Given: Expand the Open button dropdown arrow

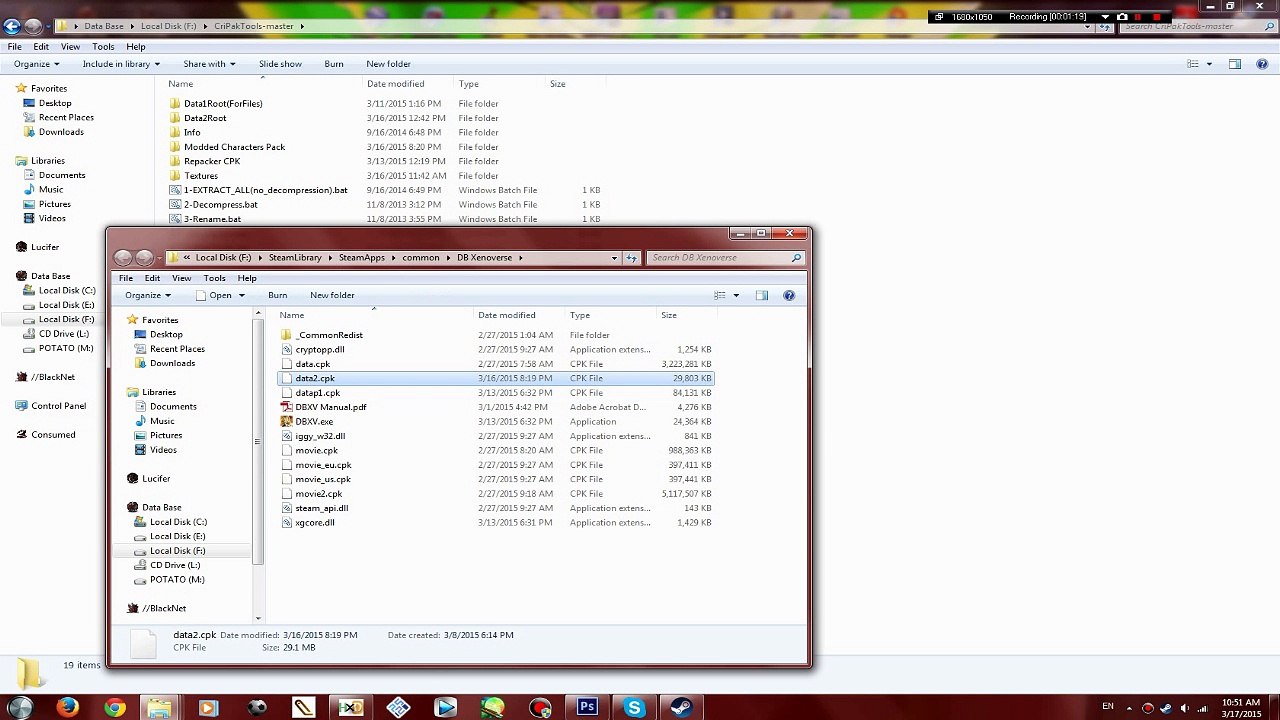Looking at the screenshot, I should (x=241, y=295).
